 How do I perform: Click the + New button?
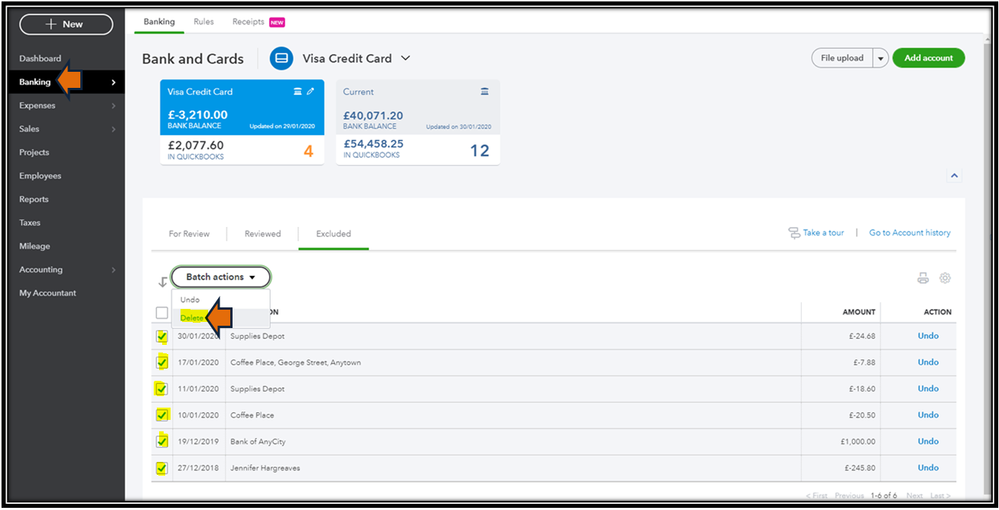pos(66,24)
